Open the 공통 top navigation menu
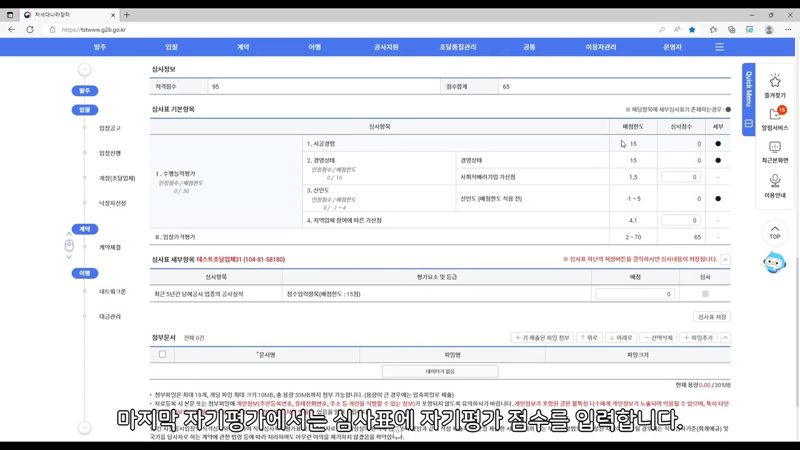Screen dimensions: 800x450 tap(529, 47)
